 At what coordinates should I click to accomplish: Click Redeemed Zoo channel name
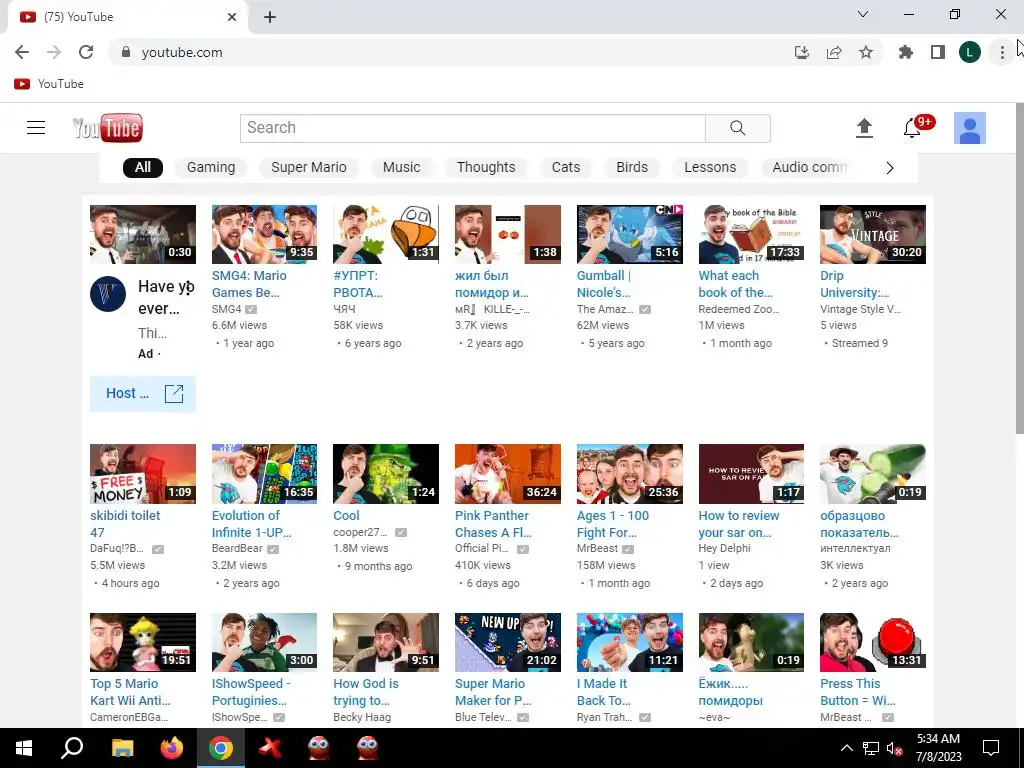tap(739, 309)
